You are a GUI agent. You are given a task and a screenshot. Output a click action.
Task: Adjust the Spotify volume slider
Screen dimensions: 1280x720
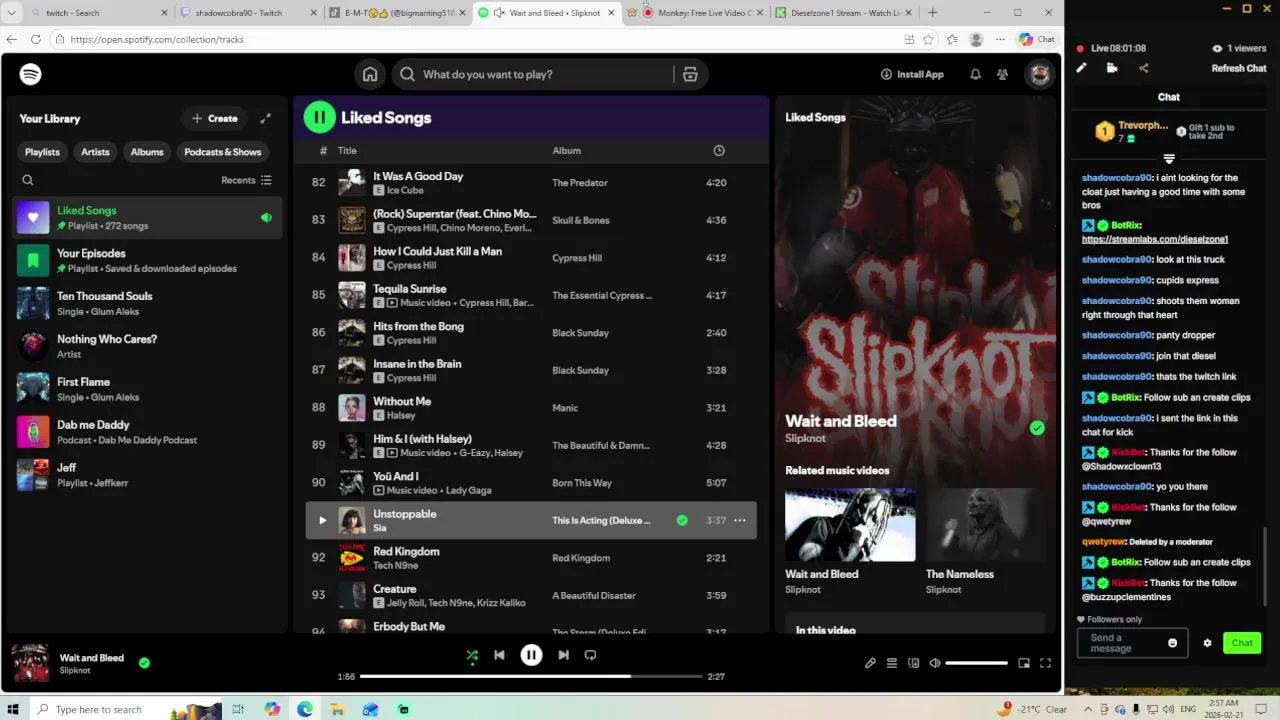point(976,663)
